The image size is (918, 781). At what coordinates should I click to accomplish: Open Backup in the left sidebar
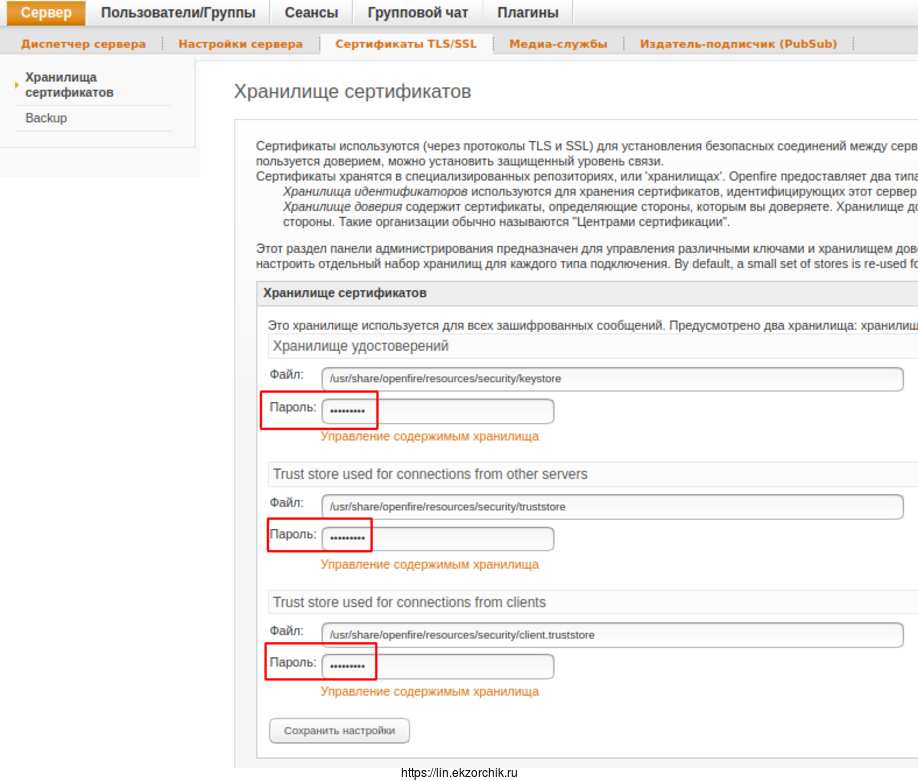click(x=46, y=118)
